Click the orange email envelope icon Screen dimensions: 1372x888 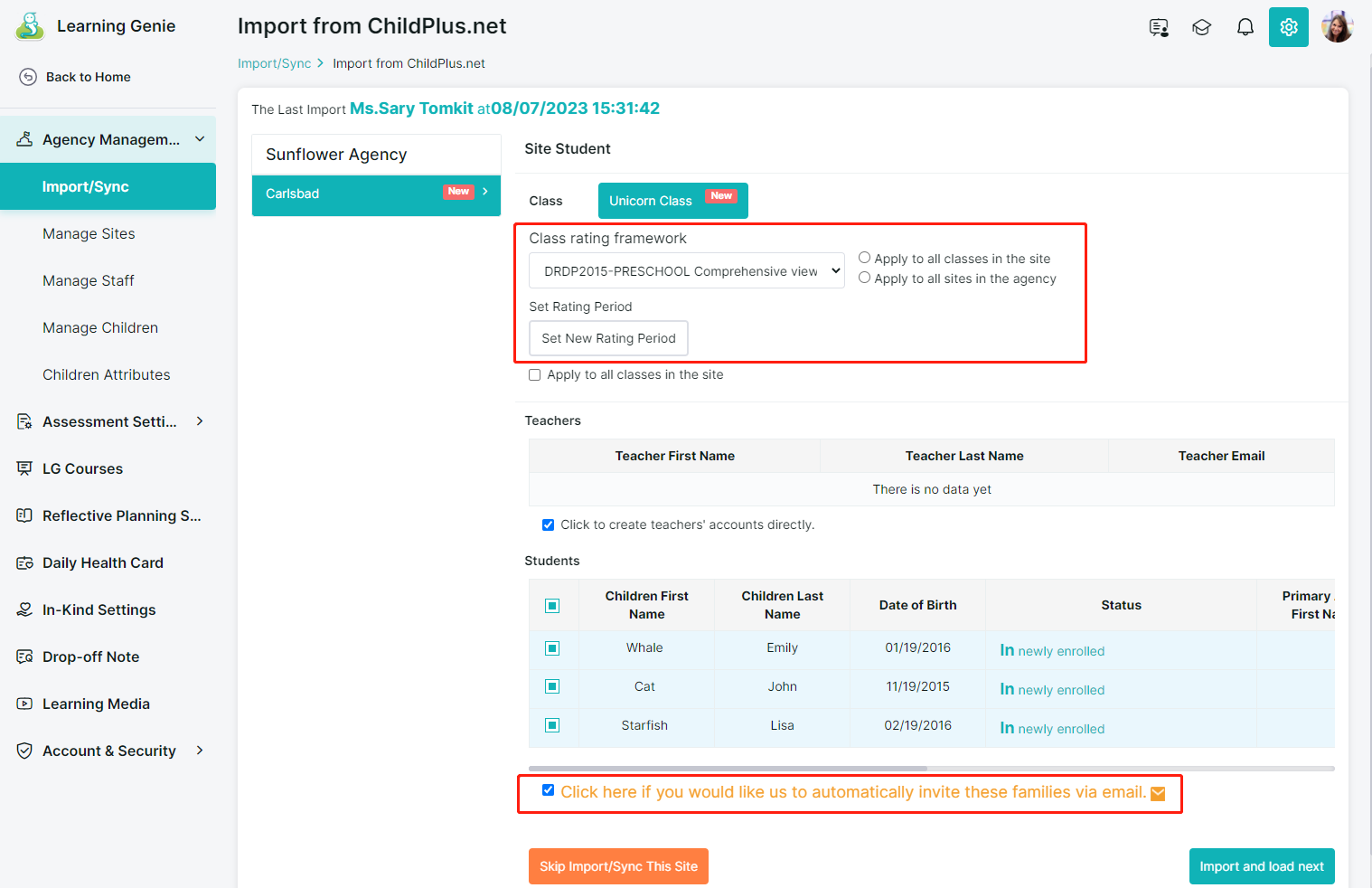pos(1158,794)
